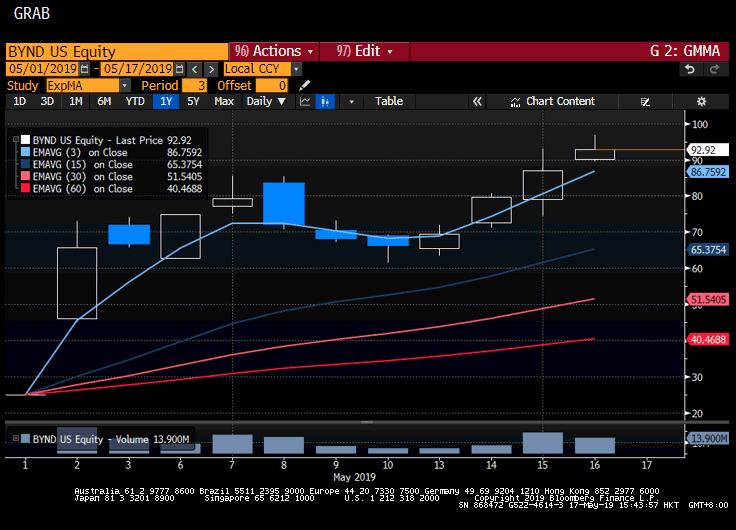Click the blue candlestick for May 8
Image resolution: width=736 pixels, height=530 pixels.
pos(284,203)
